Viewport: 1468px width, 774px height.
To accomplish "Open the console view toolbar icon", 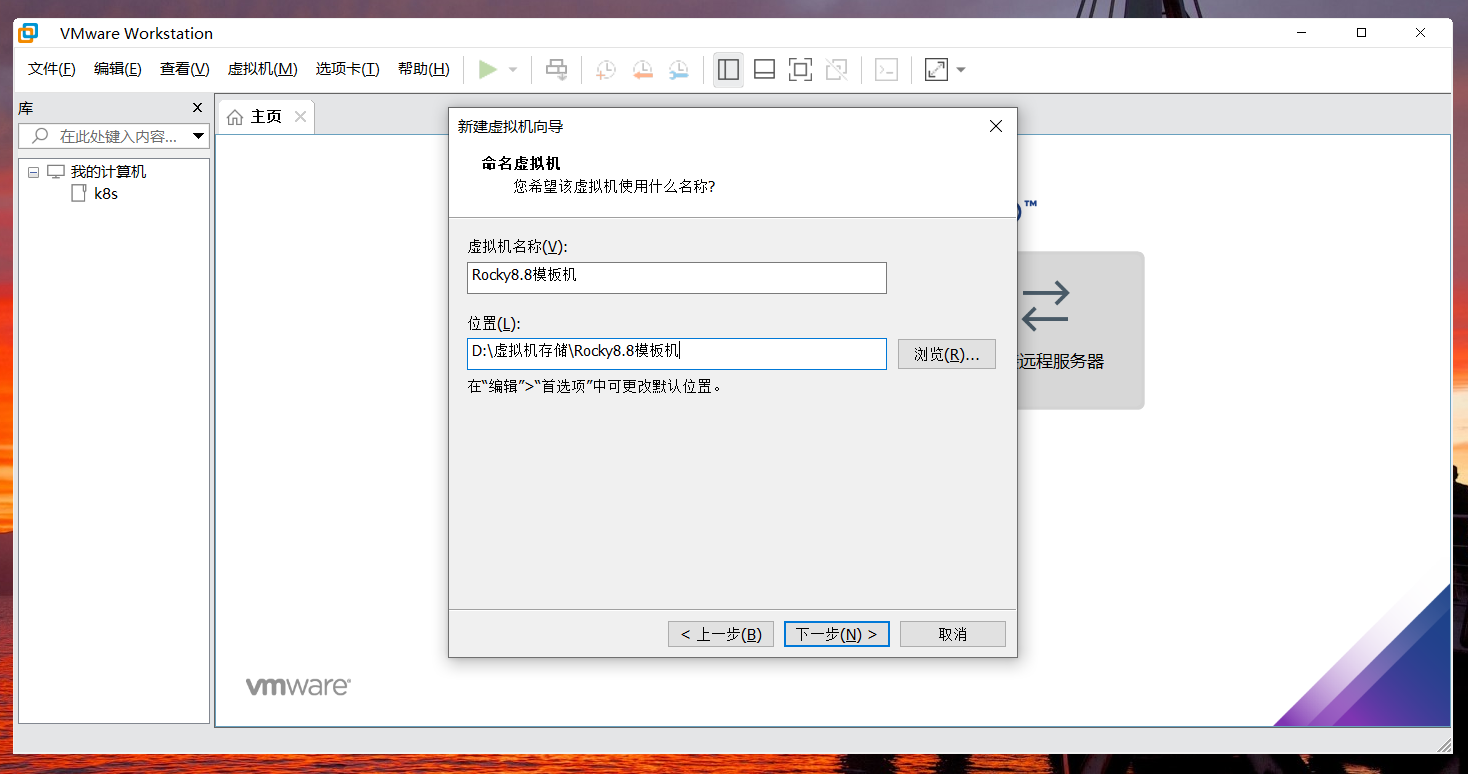I will [886, 69].
